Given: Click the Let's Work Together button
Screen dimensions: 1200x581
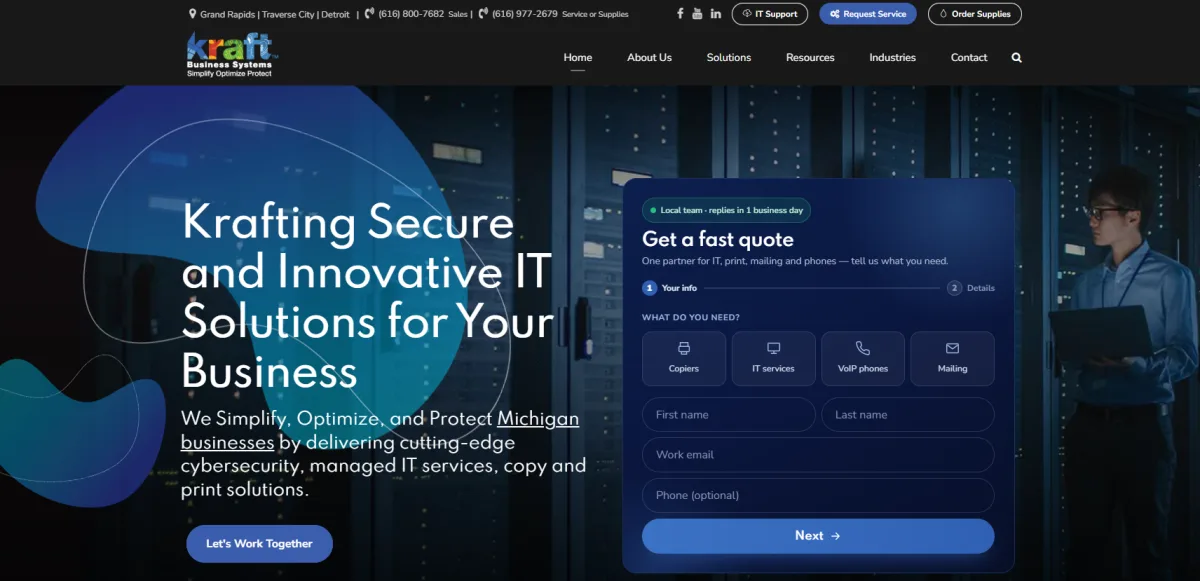Looking at the screenshot, I should (x=259, y=543).
